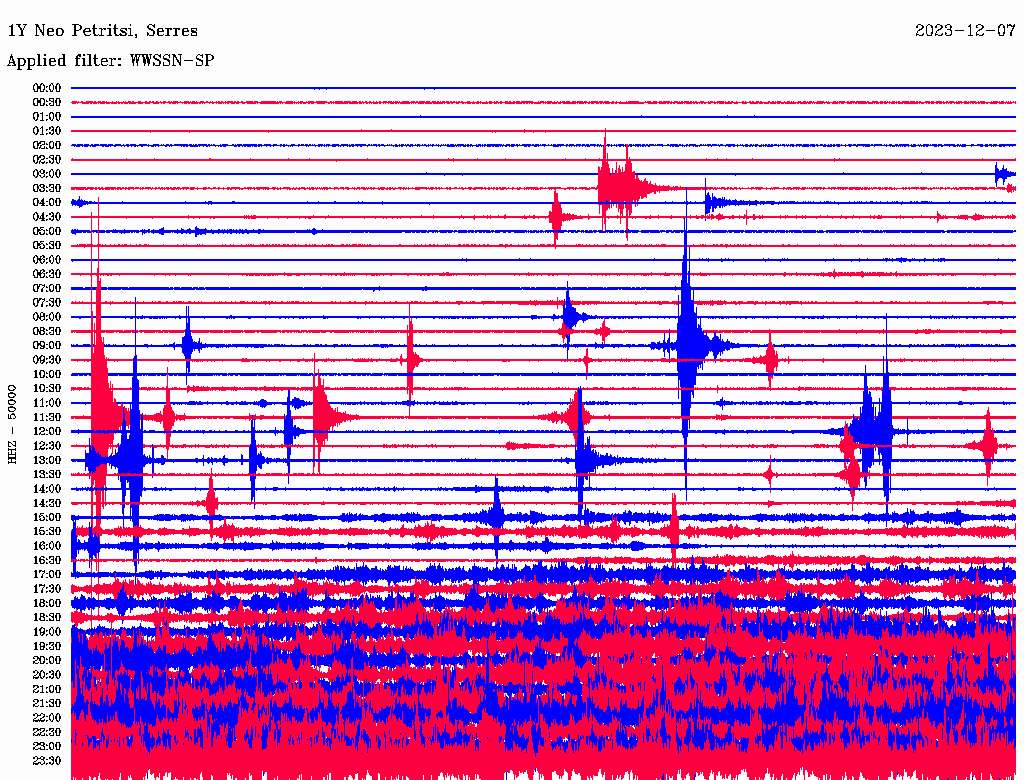Image resolution: width=1024 pixels, height=780 pixels.
Task: Click the 19:30 time row label
Action: (47, 647)
